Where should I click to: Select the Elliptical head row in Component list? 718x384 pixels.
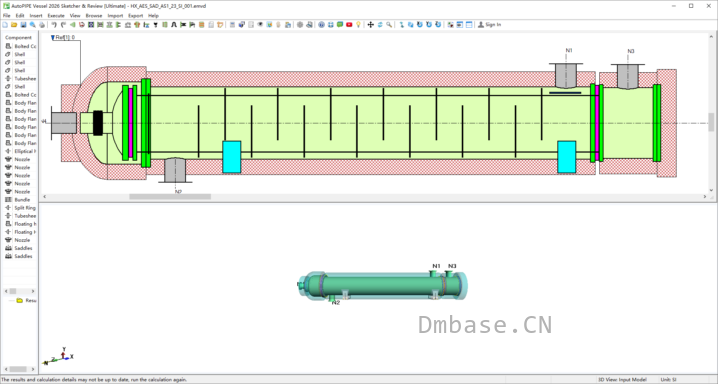(21, 151)
